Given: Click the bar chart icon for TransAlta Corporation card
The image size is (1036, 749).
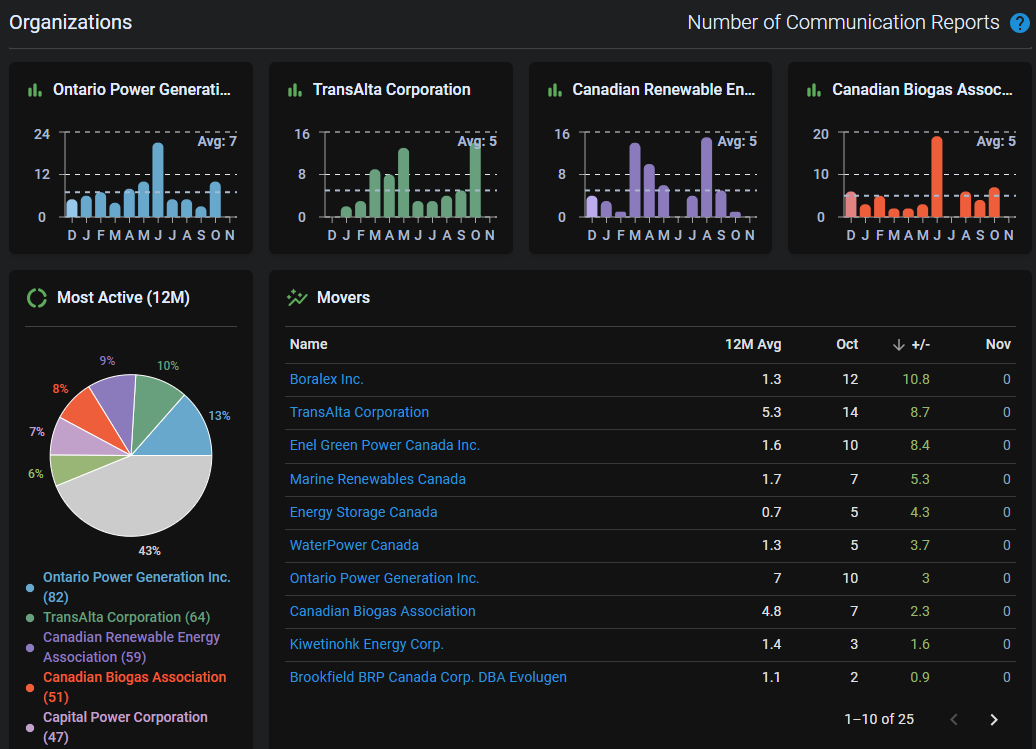Looking at the screenshot, I should [295, 90].
